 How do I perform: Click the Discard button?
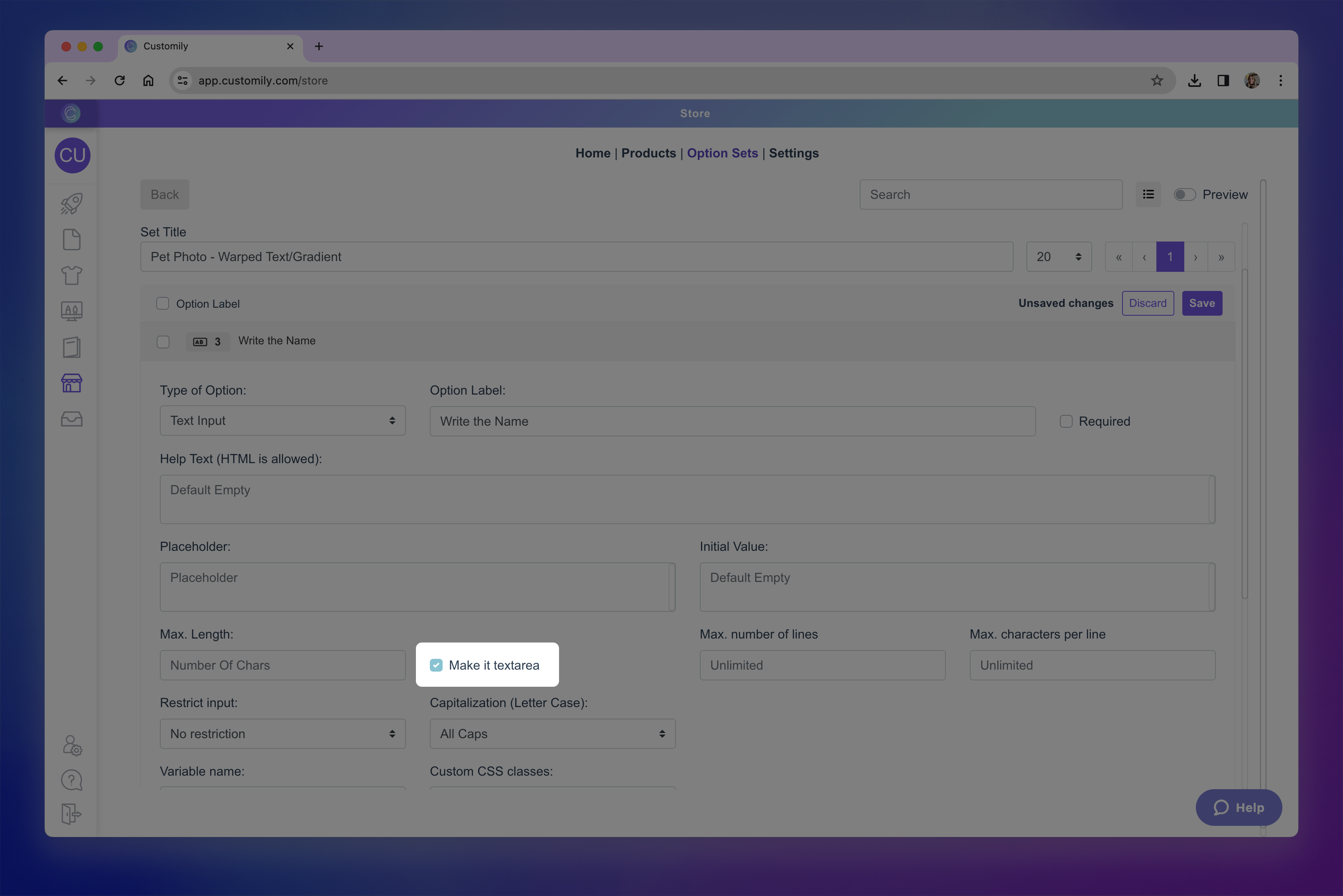(x=1148, y=303)
